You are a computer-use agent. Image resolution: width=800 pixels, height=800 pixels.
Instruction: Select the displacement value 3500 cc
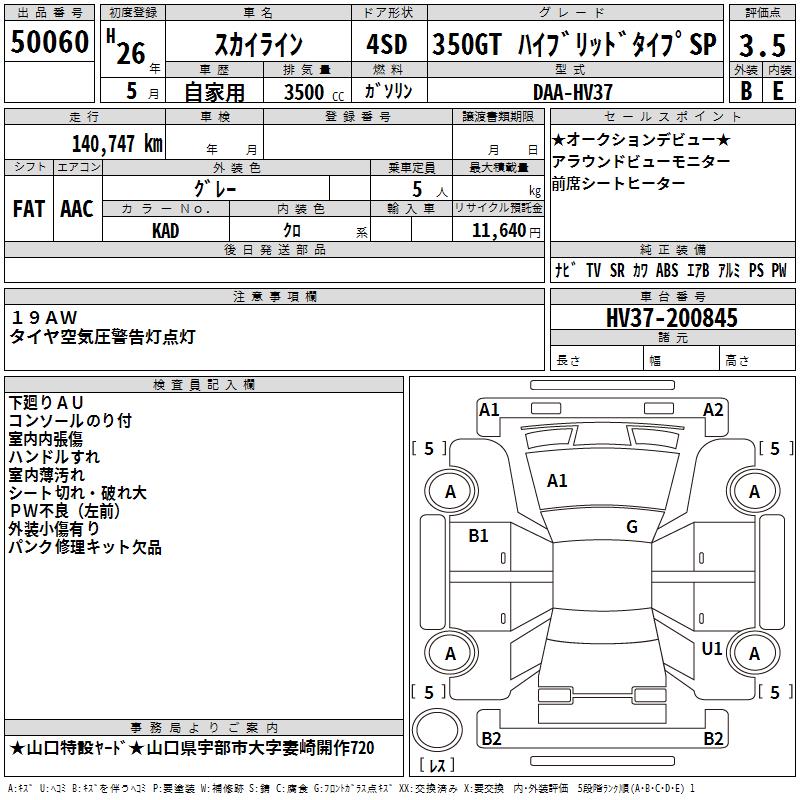coord(314,92)
